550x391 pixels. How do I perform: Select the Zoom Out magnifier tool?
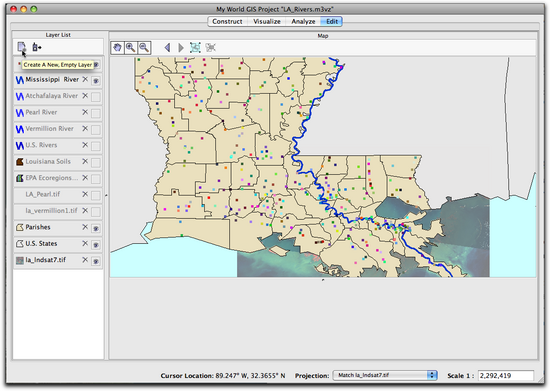click(x=144, y=48)
